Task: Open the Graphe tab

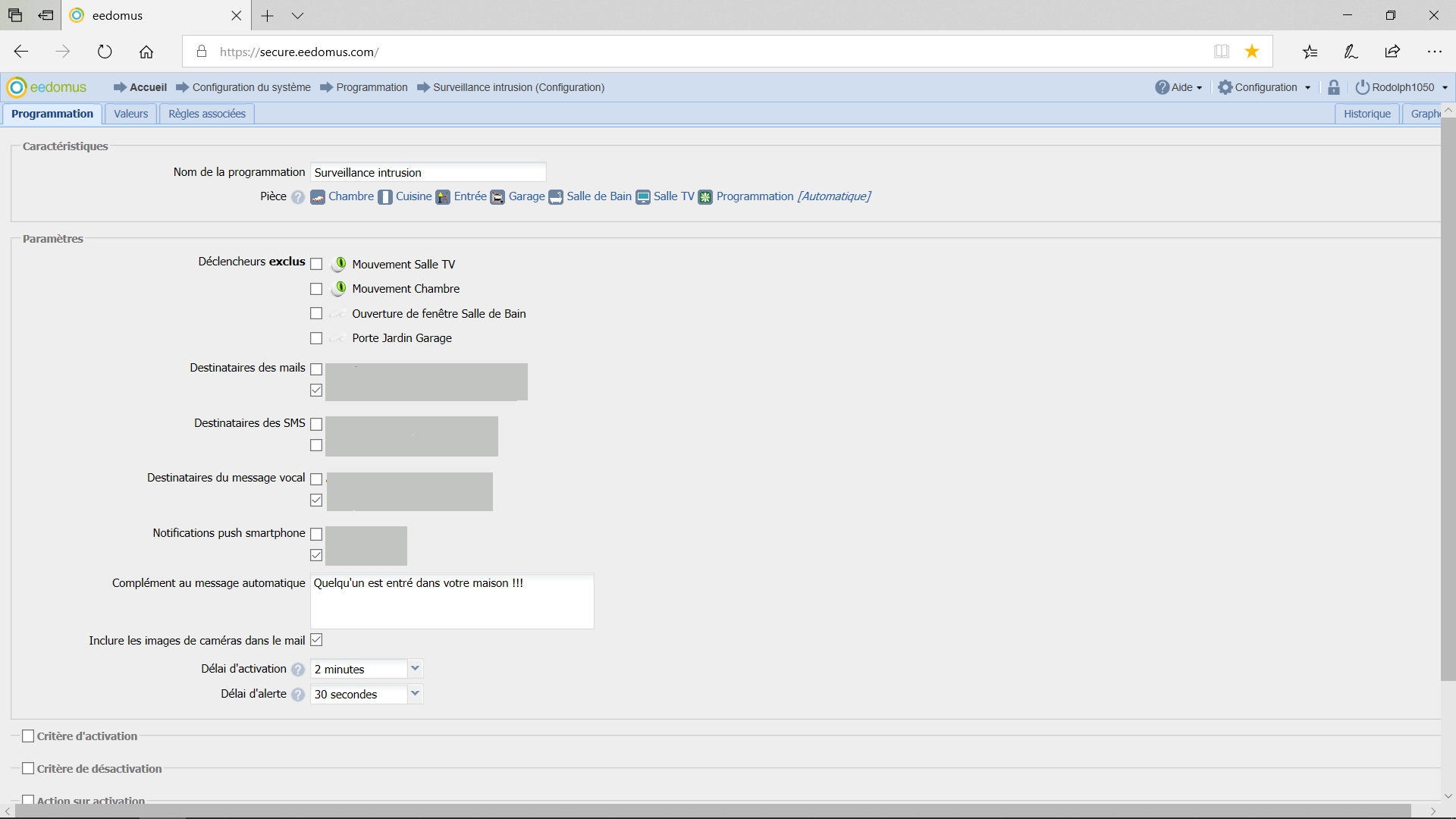Action: click(x=1423, y=114)
